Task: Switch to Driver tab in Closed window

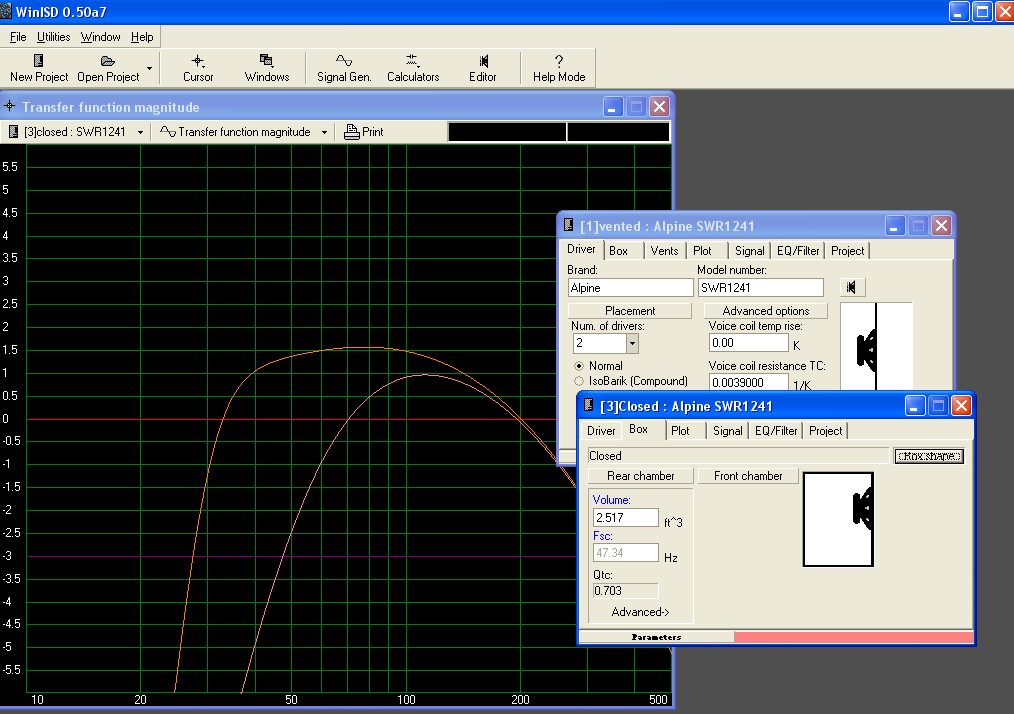Action: 601,431
